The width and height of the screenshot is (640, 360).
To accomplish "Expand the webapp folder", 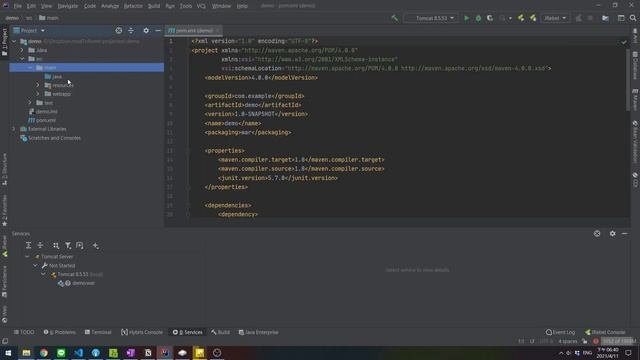I will point(38,94).
